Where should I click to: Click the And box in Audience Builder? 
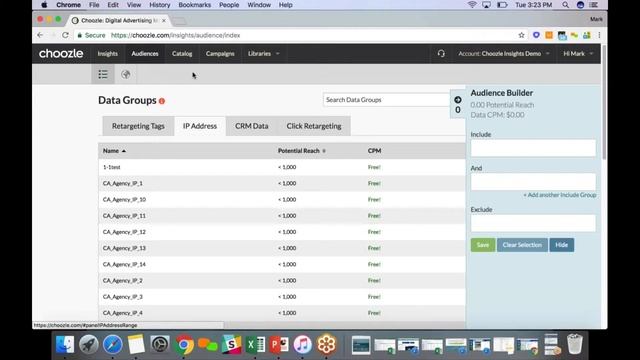533,182
